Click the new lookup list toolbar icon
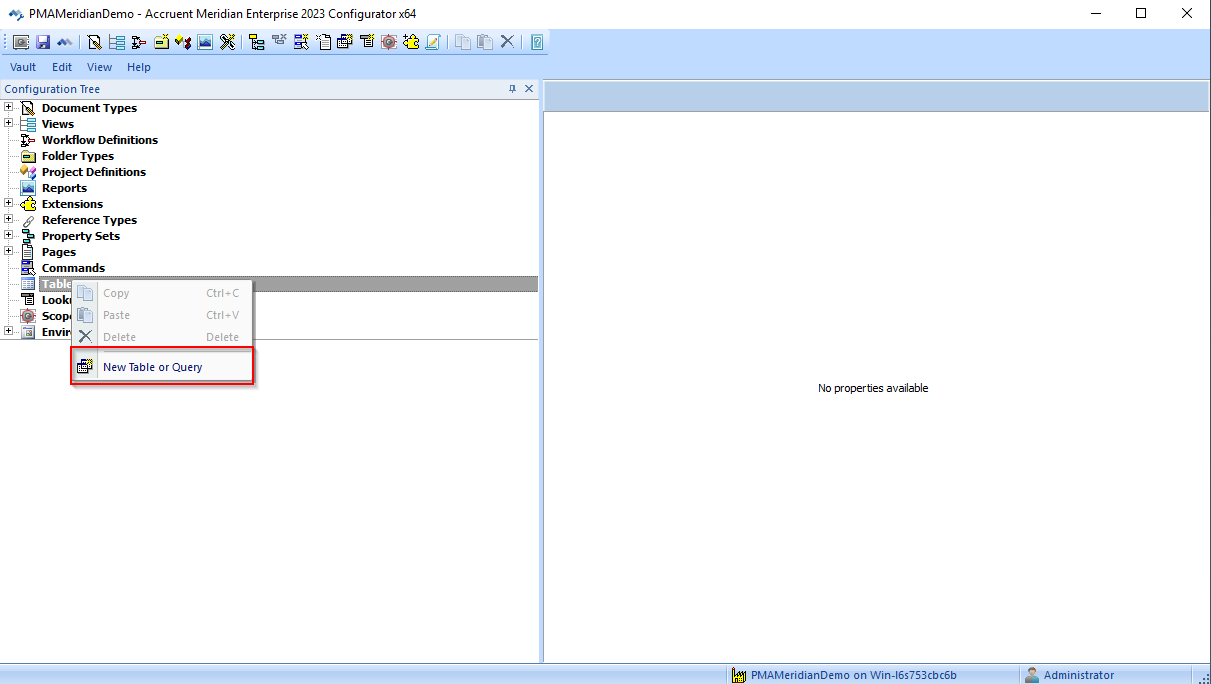Viewport: 1211px width, 684px height. [x=367, y=42]
